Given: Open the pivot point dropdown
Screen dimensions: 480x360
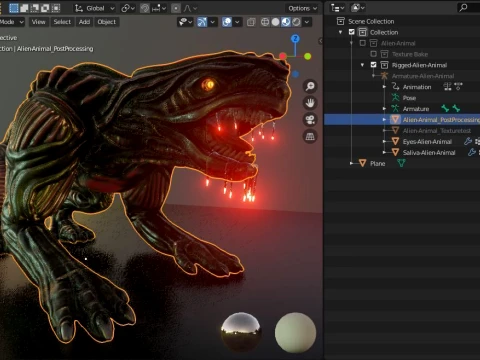Looking at the screenshot, I should tap(128, 8).
